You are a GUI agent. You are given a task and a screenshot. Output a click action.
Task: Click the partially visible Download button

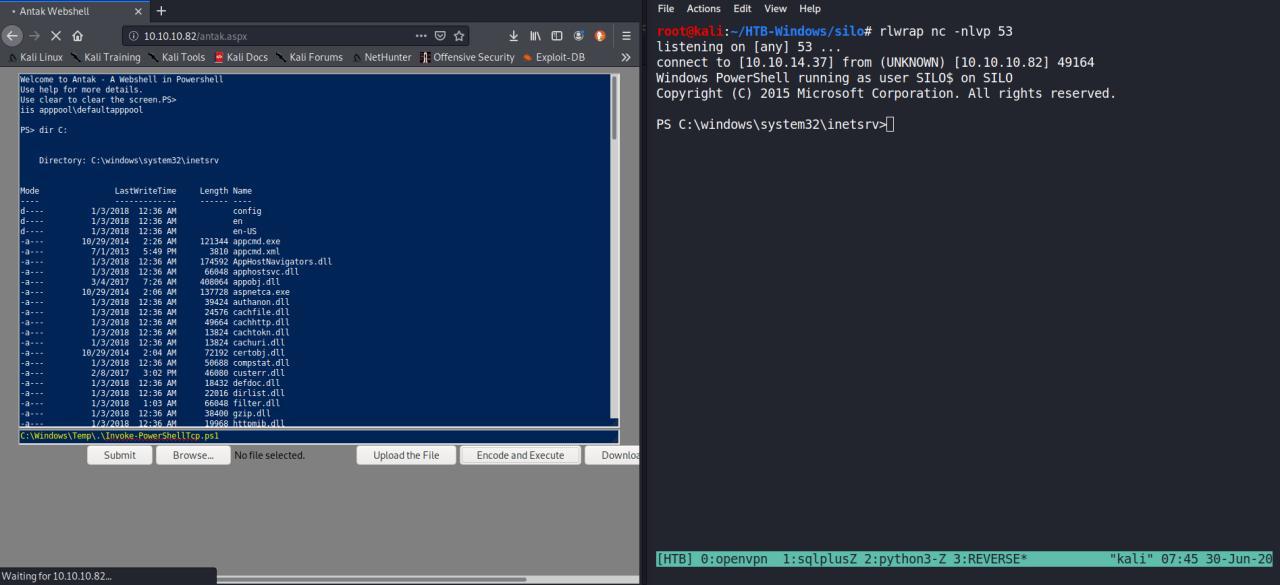pyautogui.click(x=613, y=455)
